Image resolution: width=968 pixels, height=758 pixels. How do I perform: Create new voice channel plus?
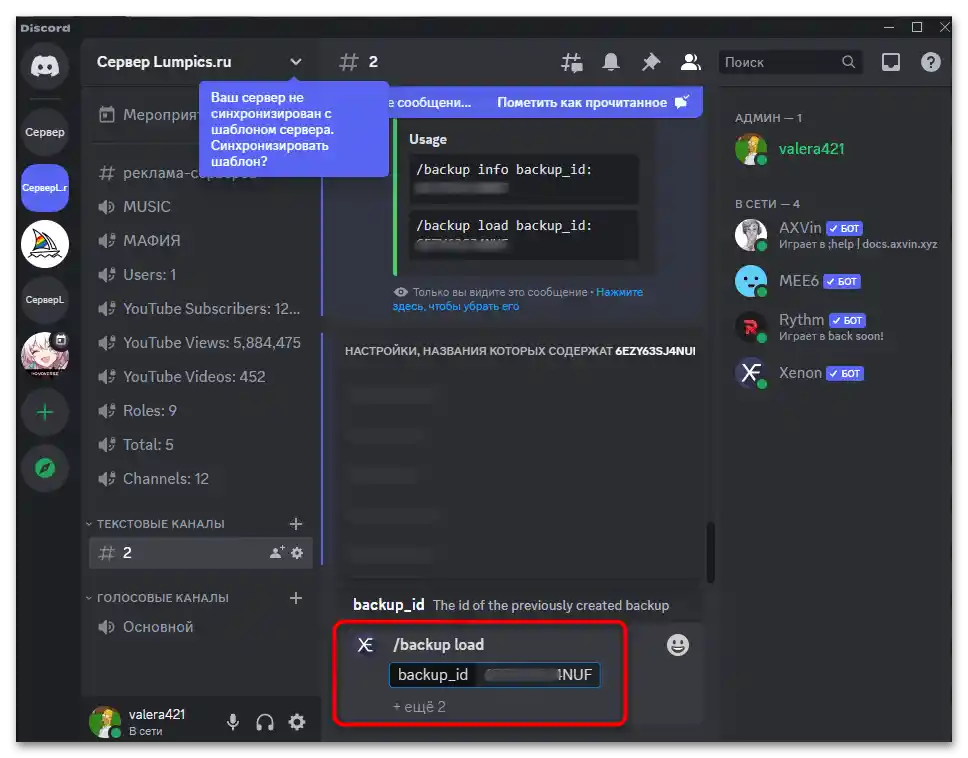pos(296,598)
